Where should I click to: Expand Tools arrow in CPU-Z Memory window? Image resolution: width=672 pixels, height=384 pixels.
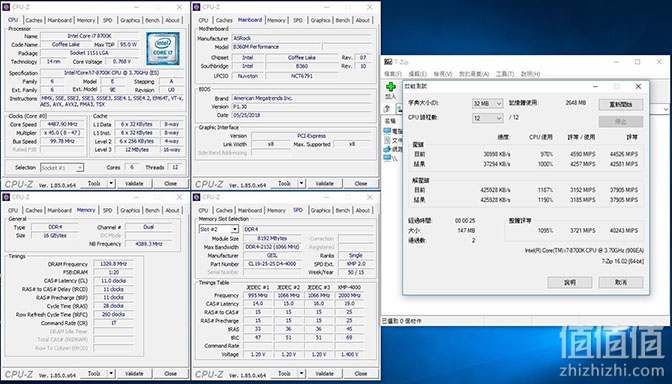(x=111, y=374)
